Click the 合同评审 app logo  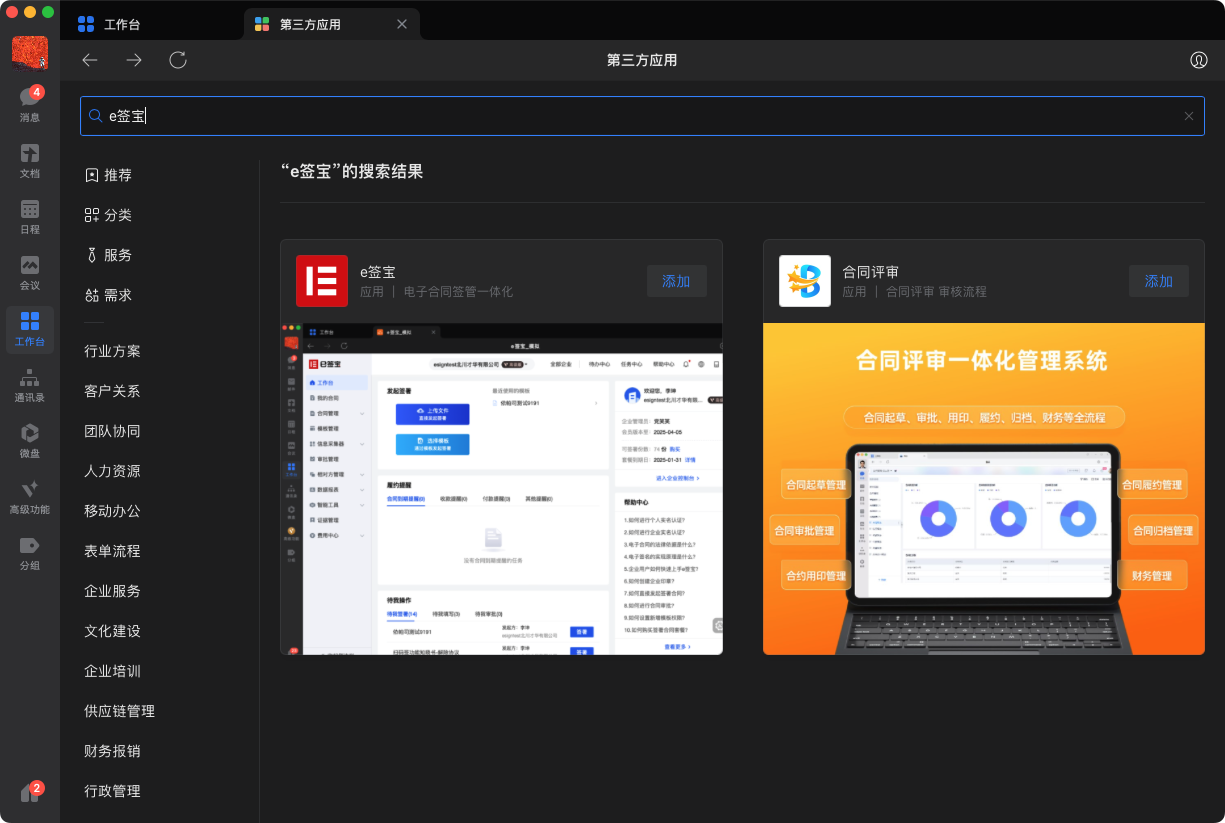pos(805,281)
